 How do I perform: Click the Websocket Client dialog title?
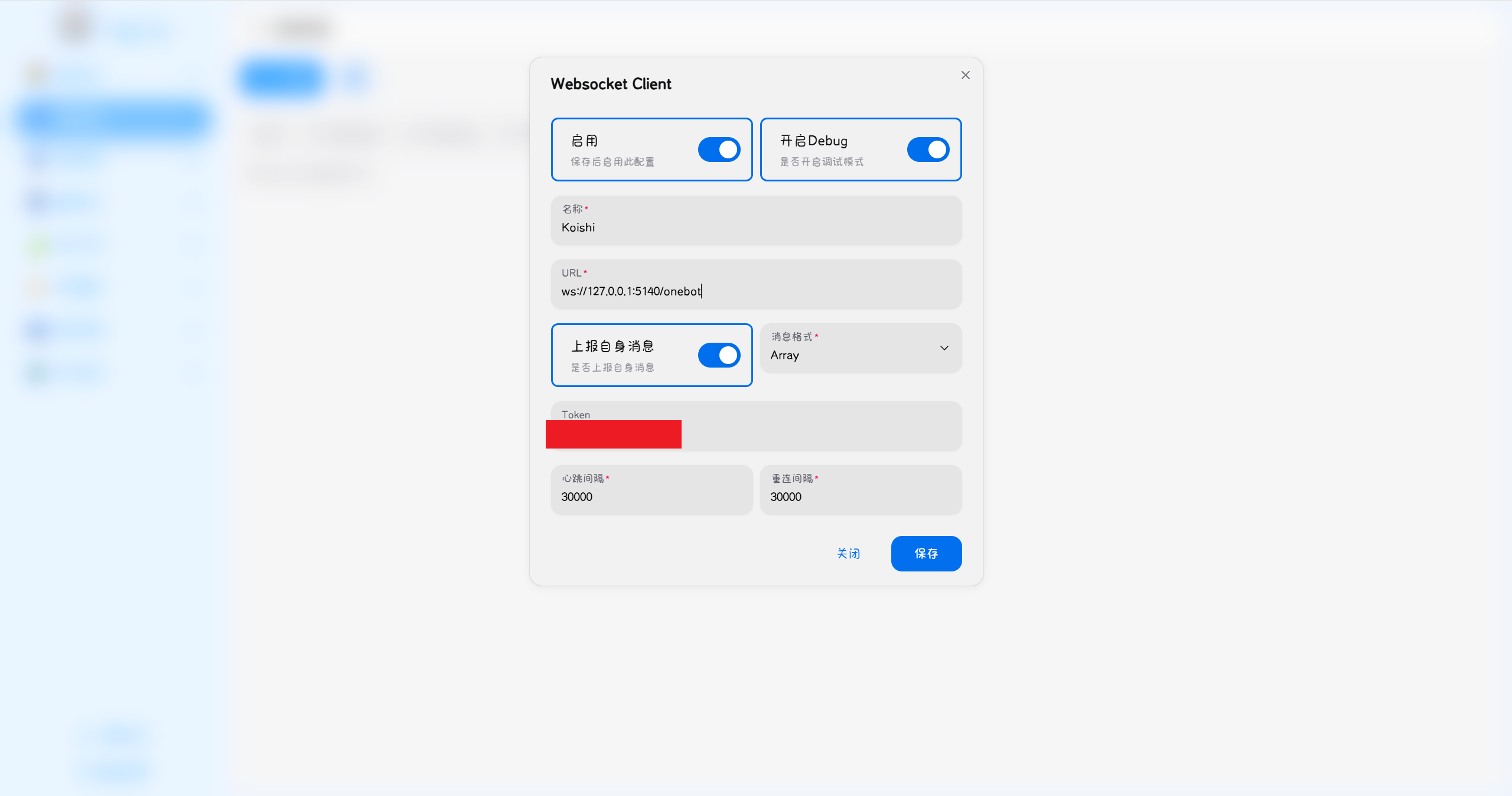pyautogui.click(x=611, y=84)
